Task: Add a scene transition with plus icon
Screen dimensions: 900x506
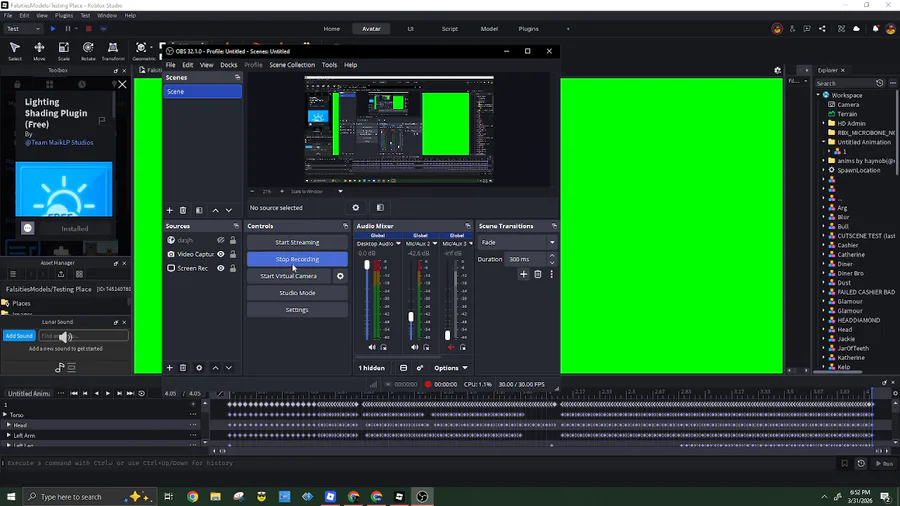Action: click(x=523, y=274)
